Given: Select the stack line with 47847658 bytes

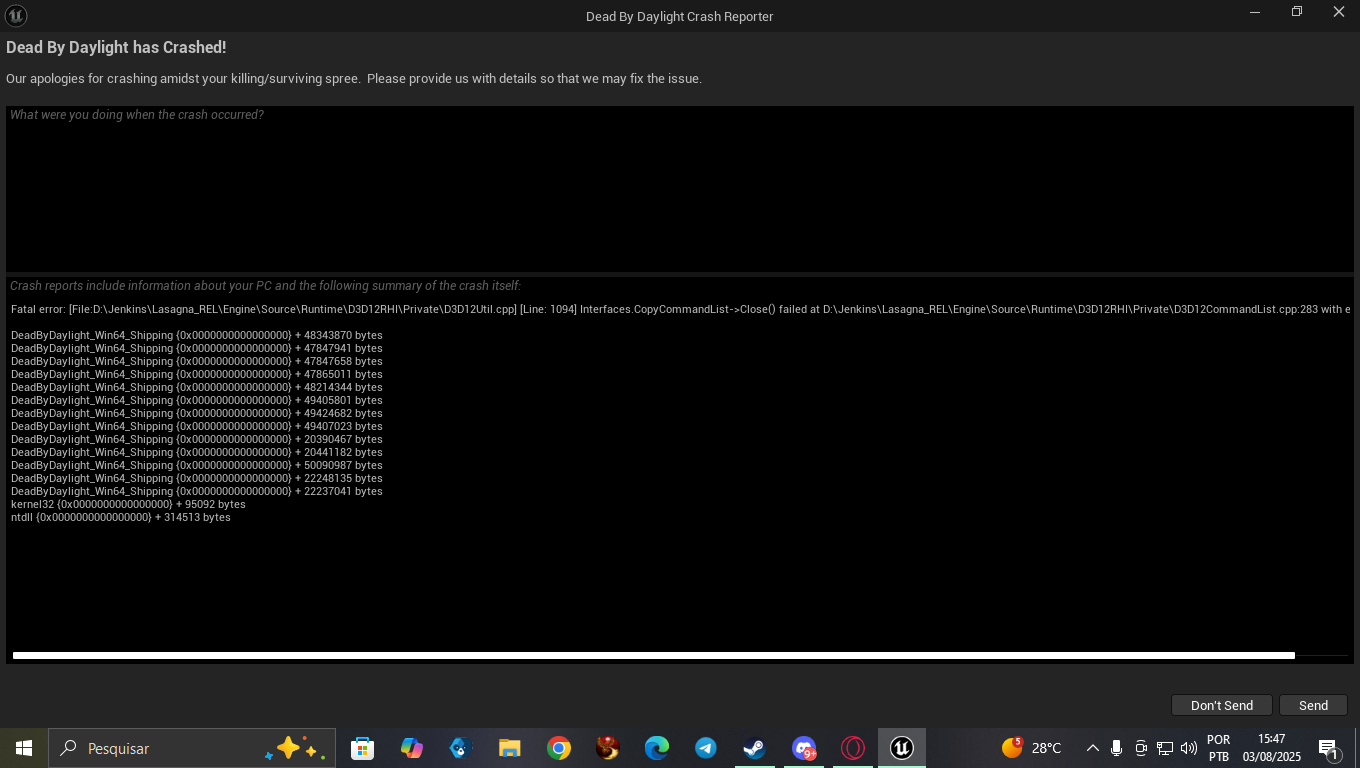Looking at the screenshot, I should (197, 361).
